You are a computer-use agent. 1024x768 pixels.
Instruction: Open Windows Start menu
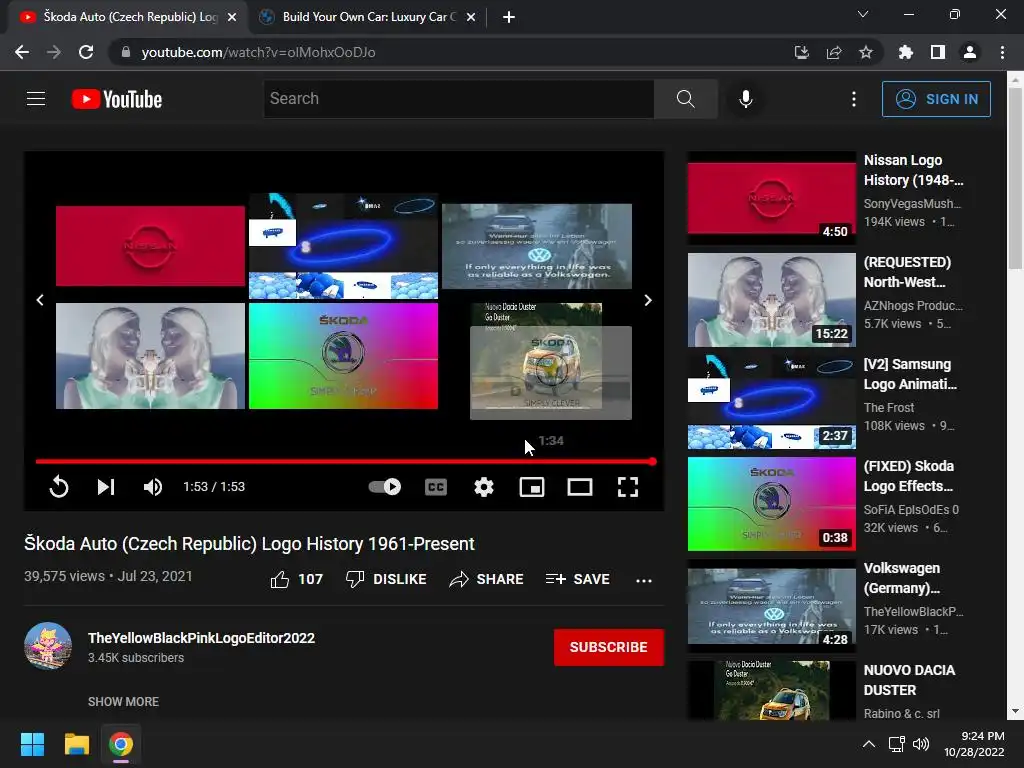(x=32, y=744)
